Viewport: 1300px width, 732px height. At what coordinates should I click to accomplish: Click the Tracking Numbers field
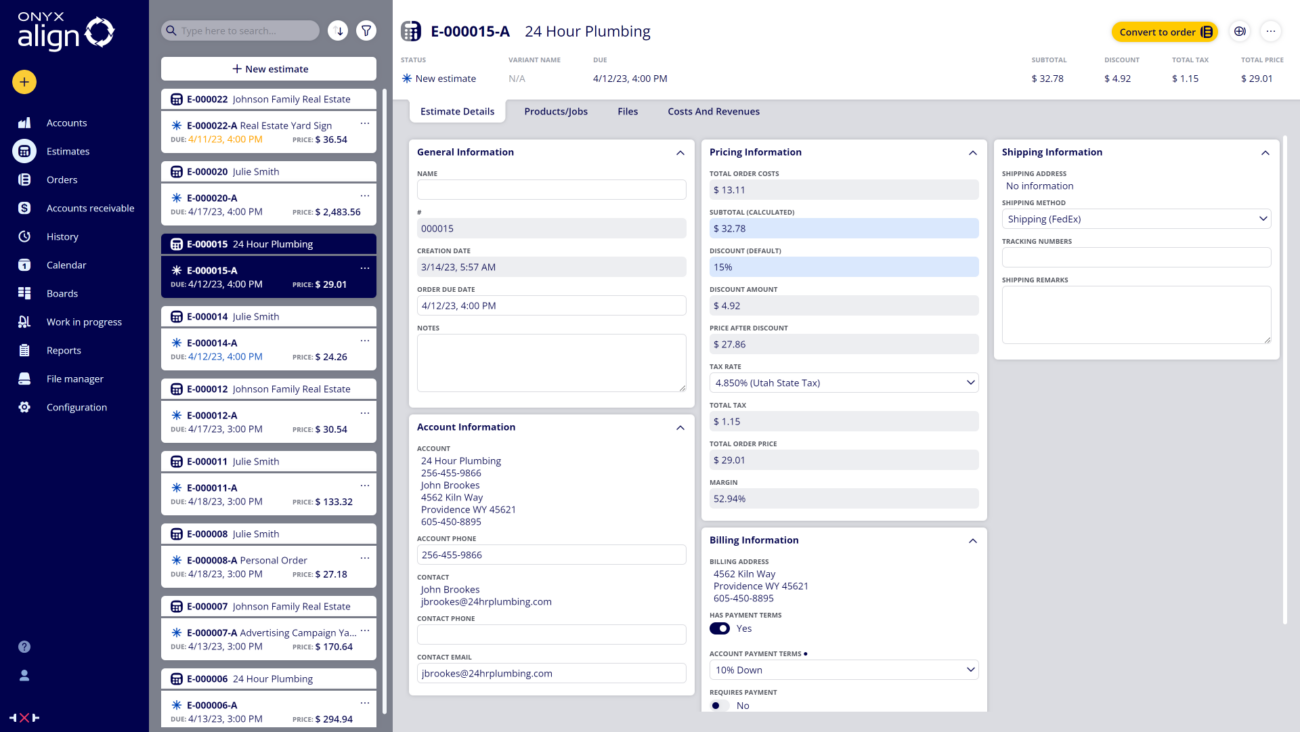click(1136, 258)
